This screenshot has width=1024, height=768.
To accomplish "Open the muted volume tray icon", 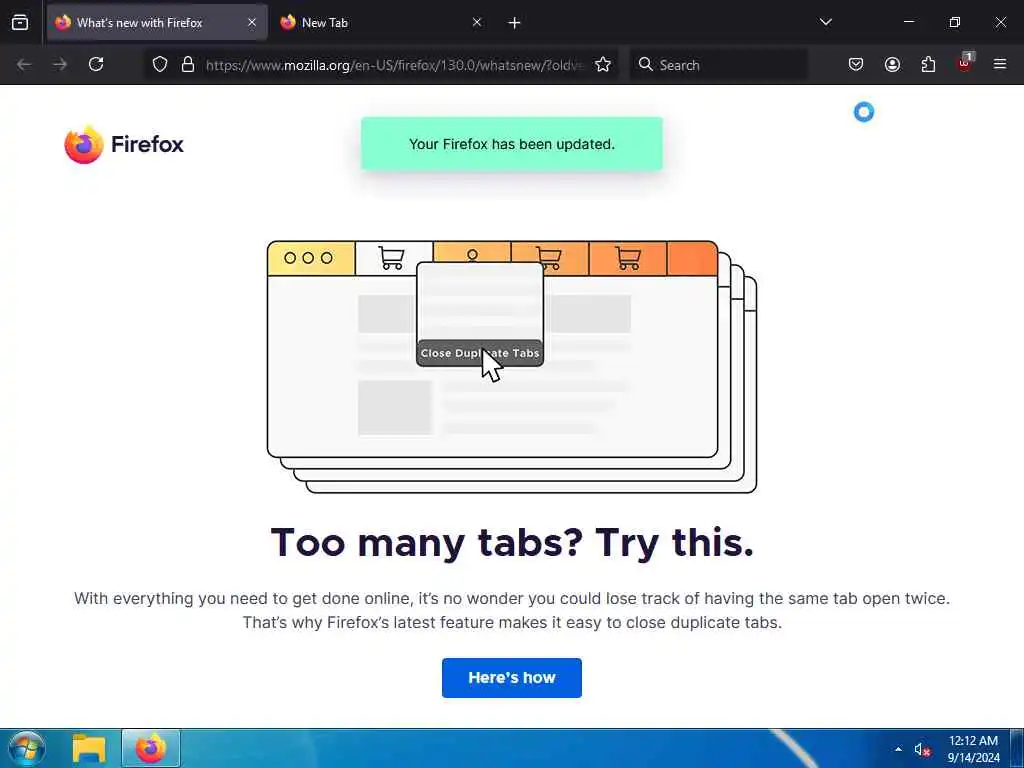I will 921,750.
